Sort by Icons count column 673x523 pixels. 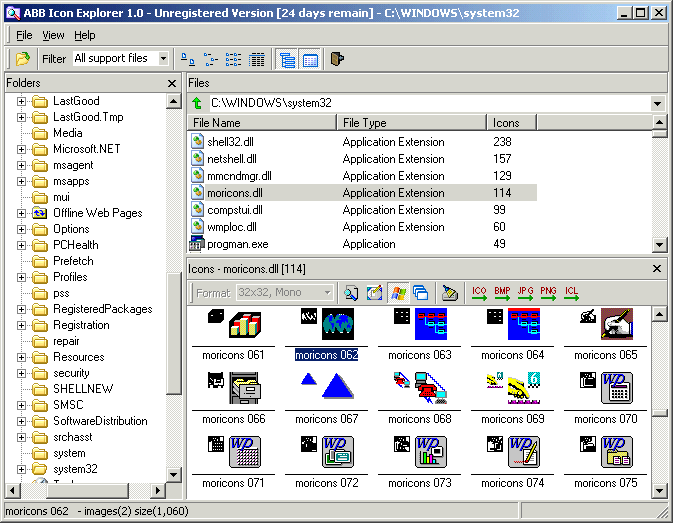pyautogui.click(x=512, y=123)
